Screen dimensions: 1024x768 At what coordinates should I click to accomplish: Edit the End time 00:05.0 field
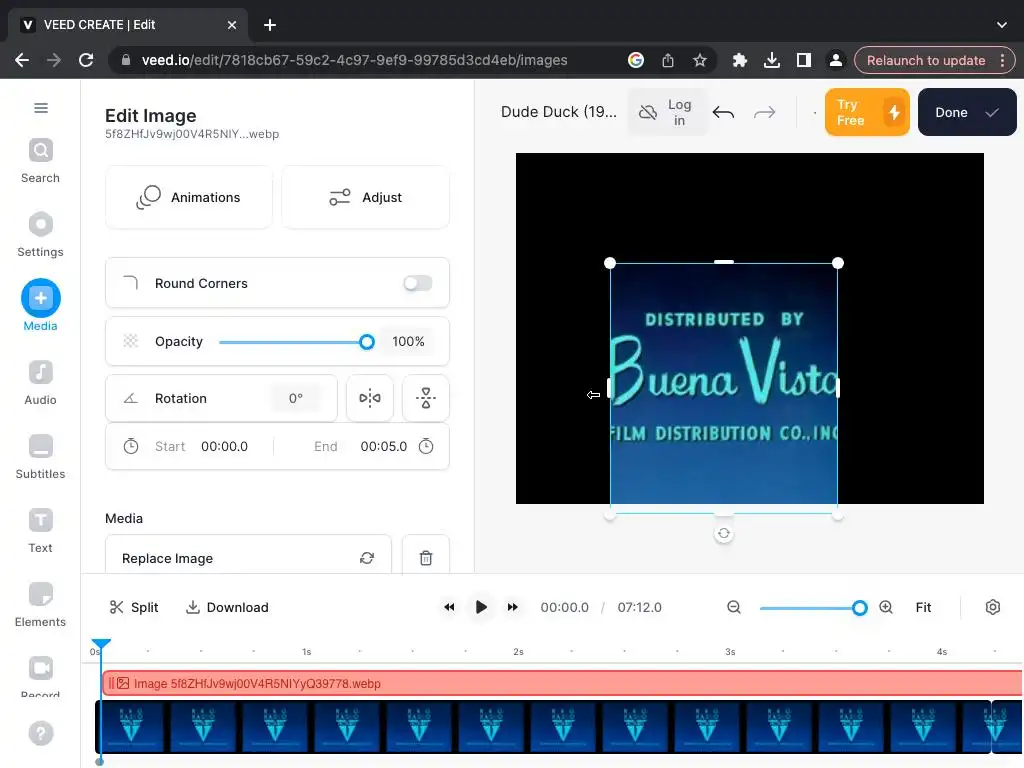tap(383, 446)
